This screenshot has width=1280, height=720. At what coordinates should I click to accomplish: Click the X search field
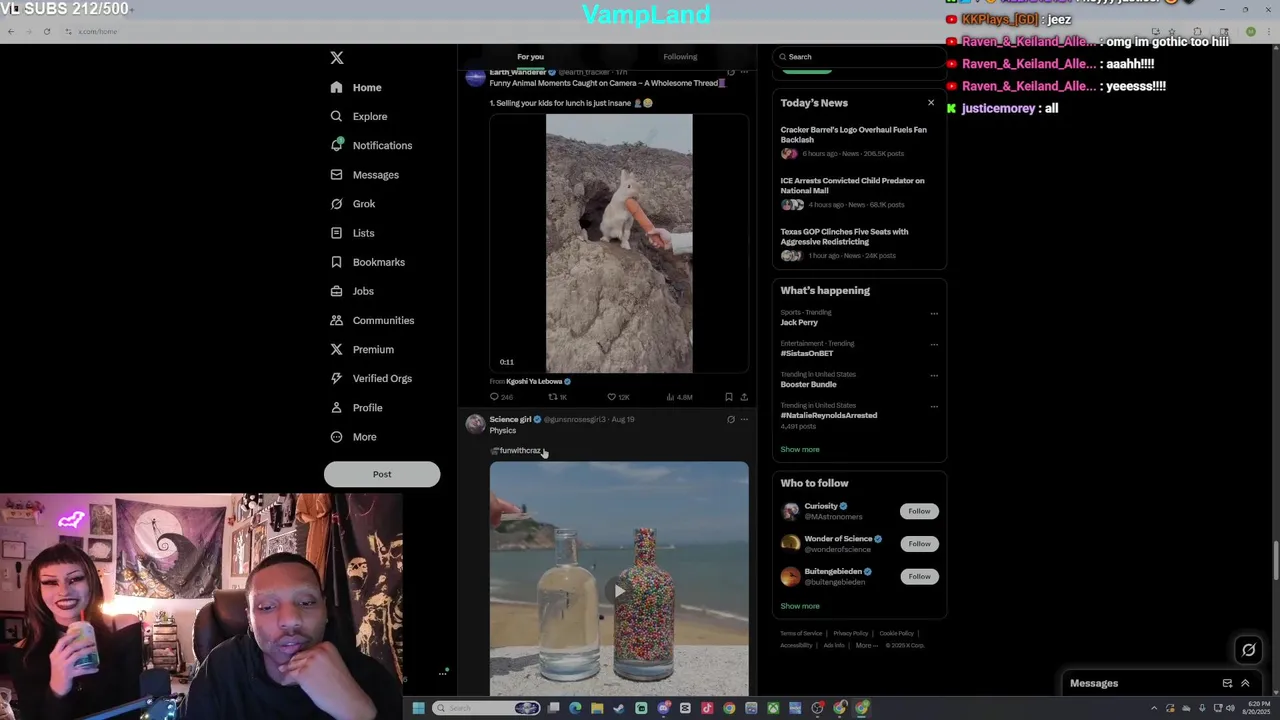pos(858,57)
